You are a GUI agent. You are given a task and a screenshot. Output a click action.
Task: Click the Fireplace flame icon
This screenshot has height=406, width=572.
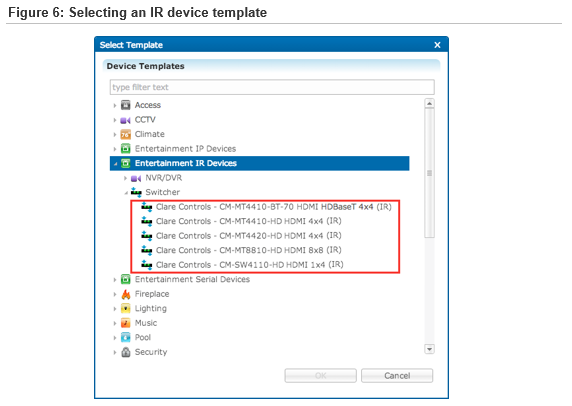[125, 294]
